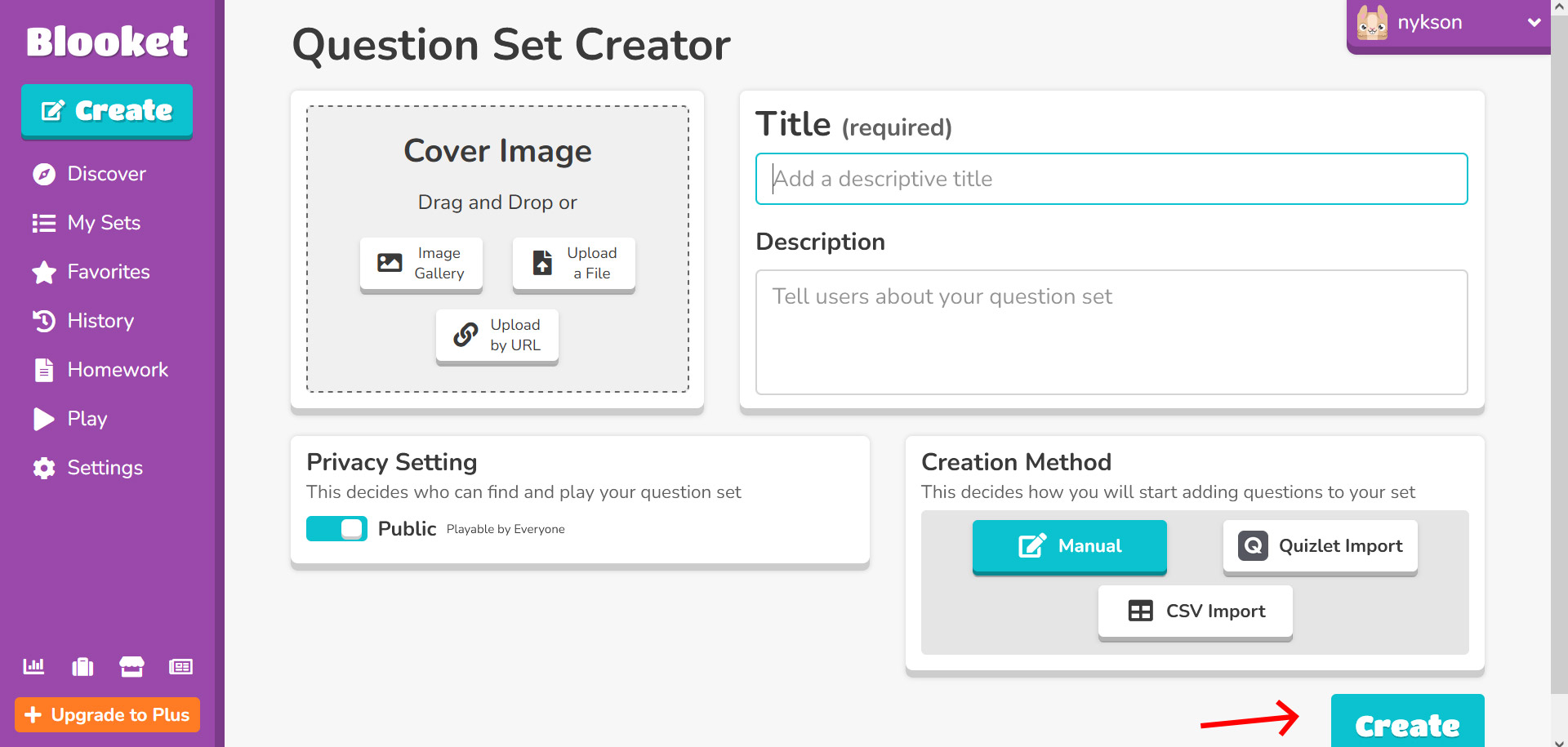1568x747 pixels.
Task: Go to Favorites
Action: (x=91, y=272)
